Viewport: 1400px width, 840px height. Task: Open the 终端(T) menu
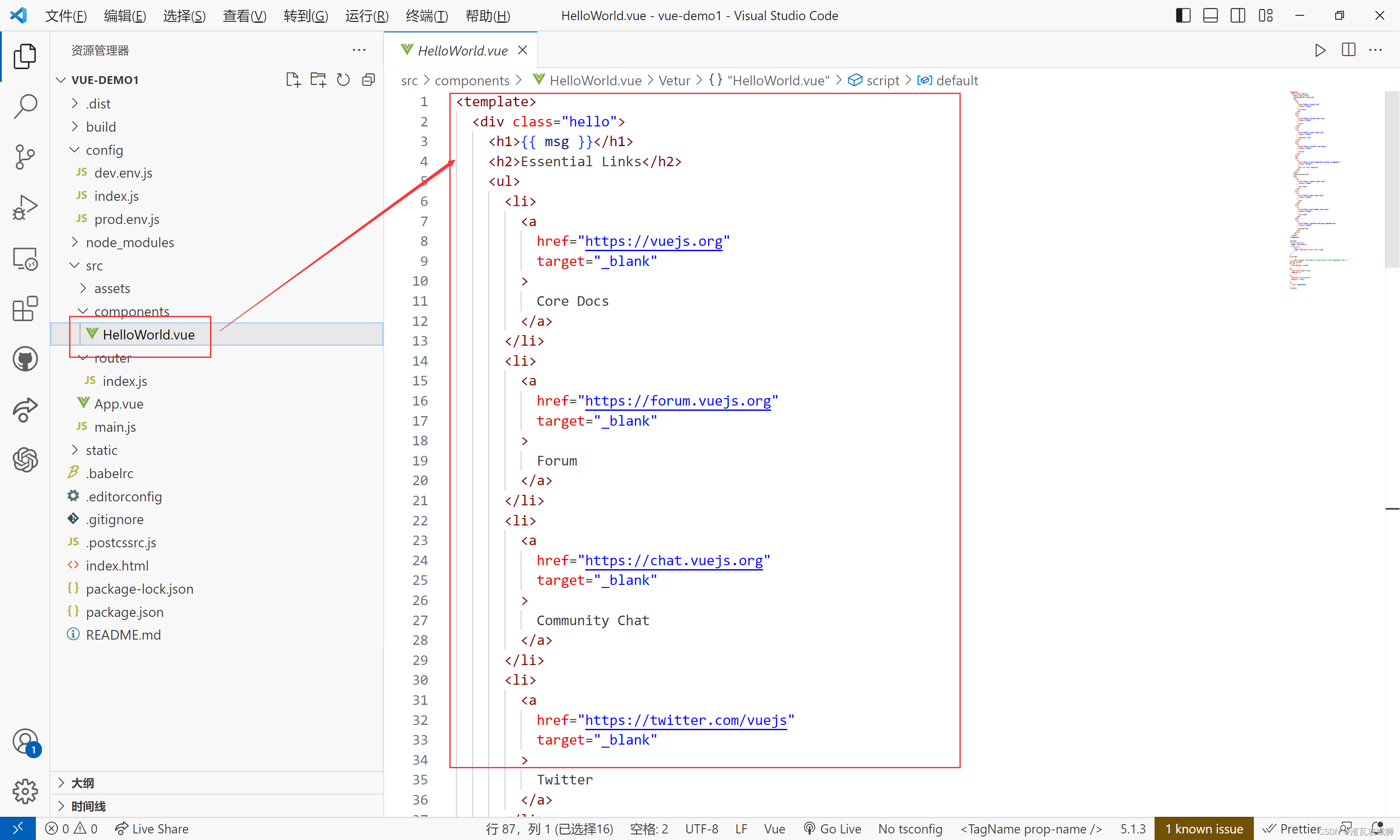coord(427,16)
